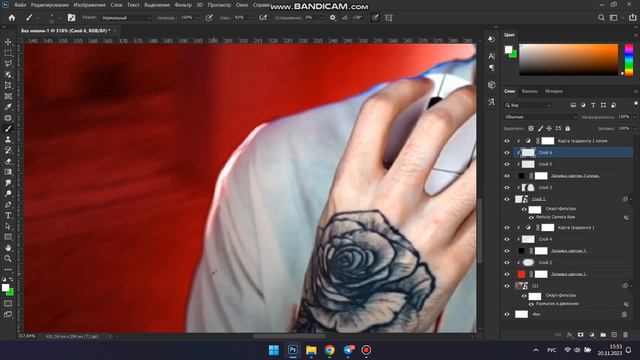The height and width of the screenshot is (360, 640).
Task: Open the 3D panel cube icon
Action: (491, 85)
